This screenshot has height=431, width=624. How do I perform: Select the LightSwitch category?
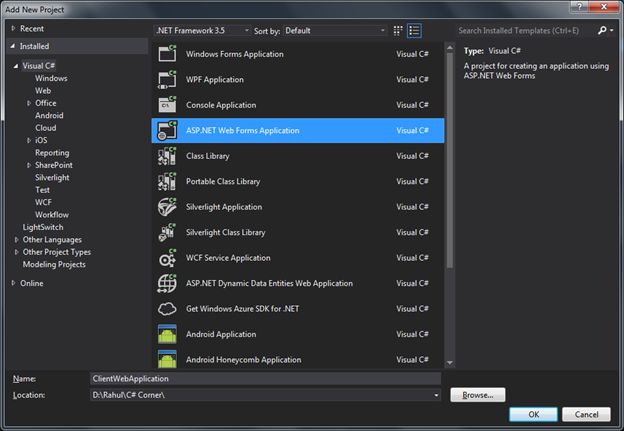[x=43, y=227]
